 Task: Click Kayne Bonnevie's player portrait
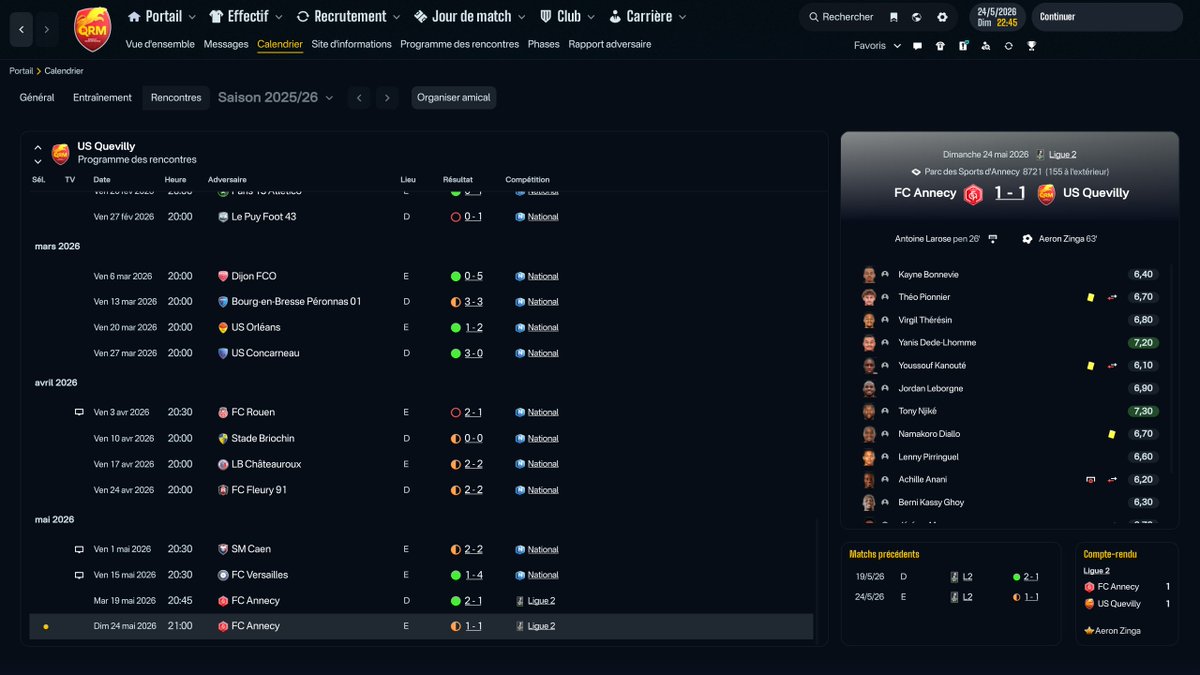pyautogui.click(x=869, y=274)
